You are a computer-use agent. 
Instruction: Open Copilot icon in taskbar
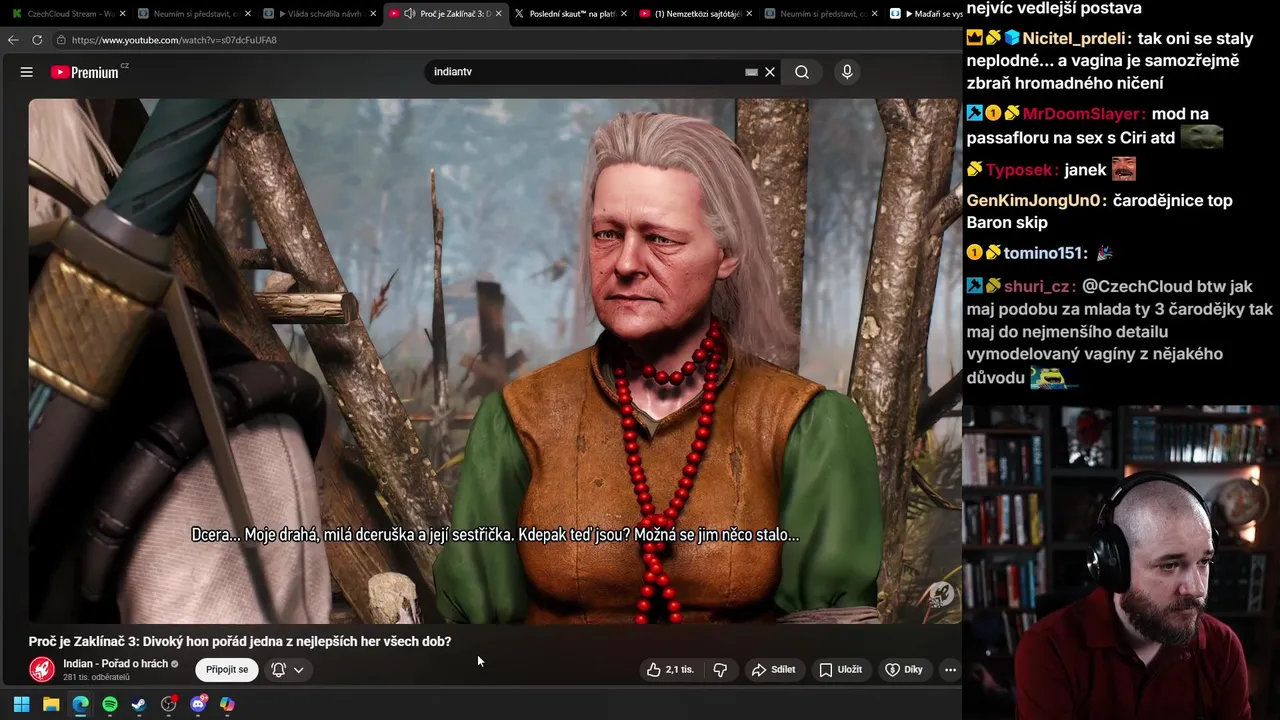[x=227, y=704]
